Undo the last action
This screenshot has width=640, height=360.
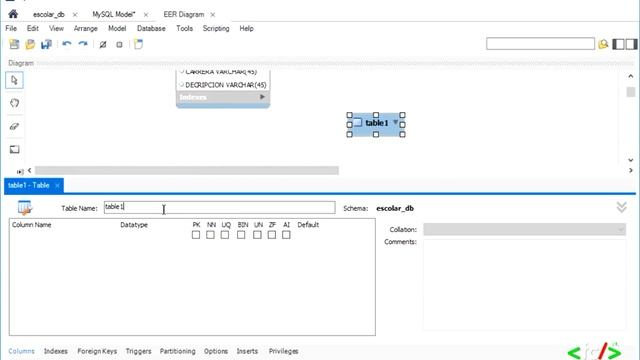(x=67, y=44)
